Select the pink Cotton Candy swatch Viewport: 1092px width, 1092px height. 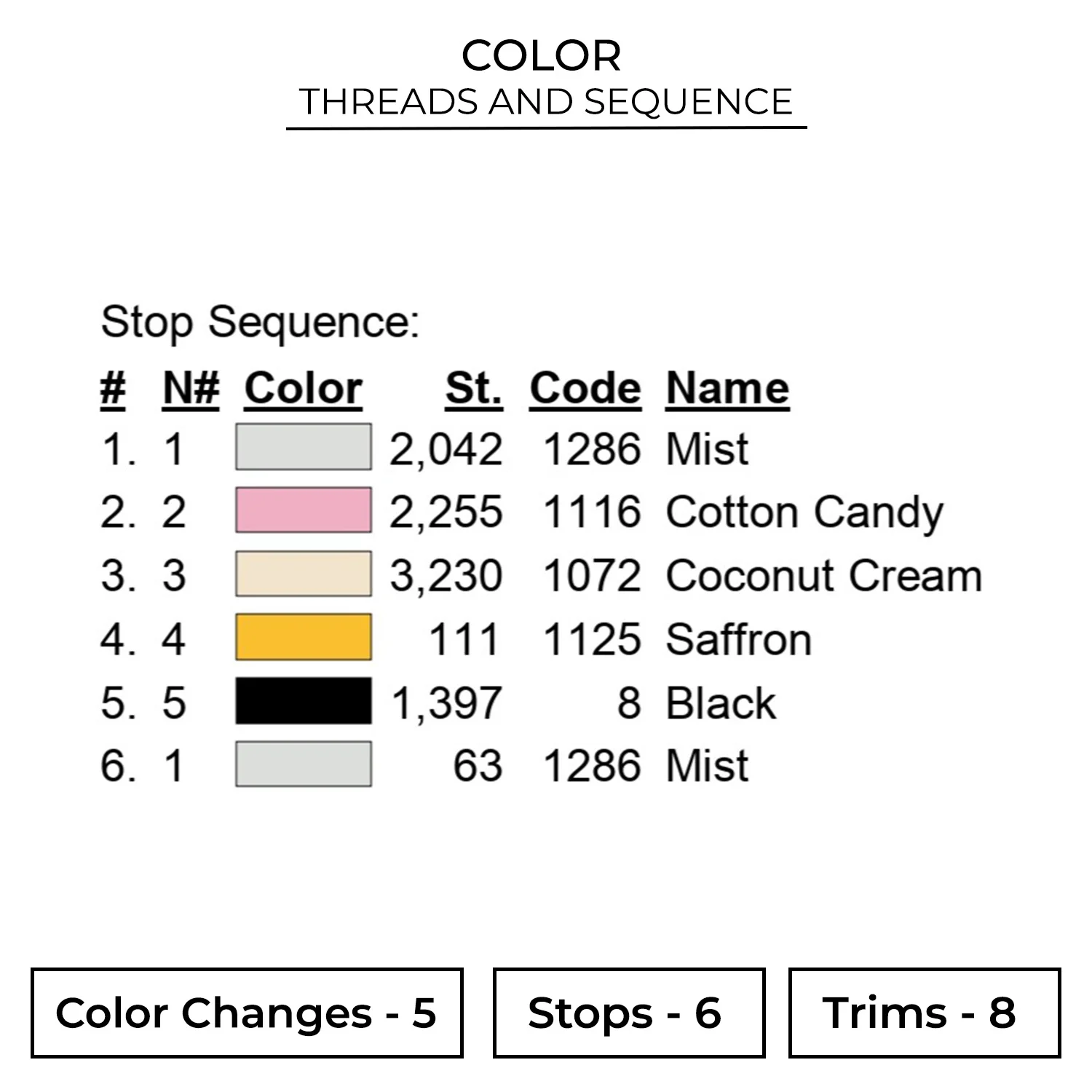[303, 510]
